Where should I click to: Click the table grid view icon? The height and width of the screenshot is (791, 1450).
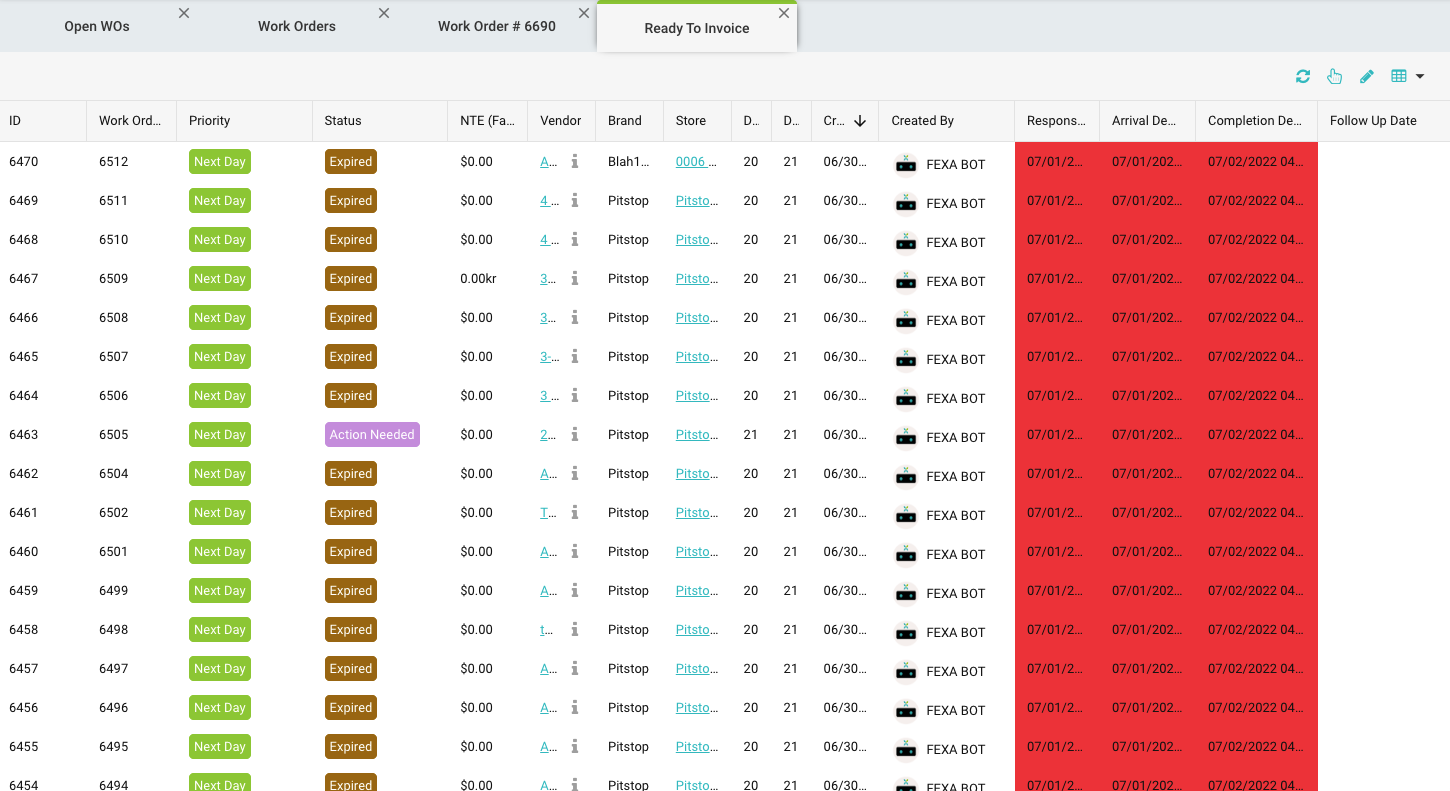pos(1399,77)
